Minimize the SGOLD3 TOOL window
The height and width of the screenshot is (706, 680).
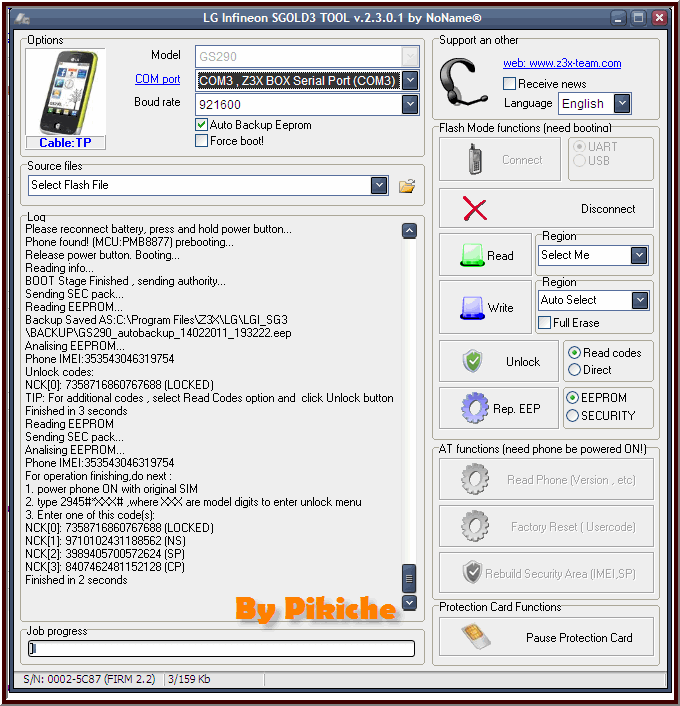coord(618,18)
